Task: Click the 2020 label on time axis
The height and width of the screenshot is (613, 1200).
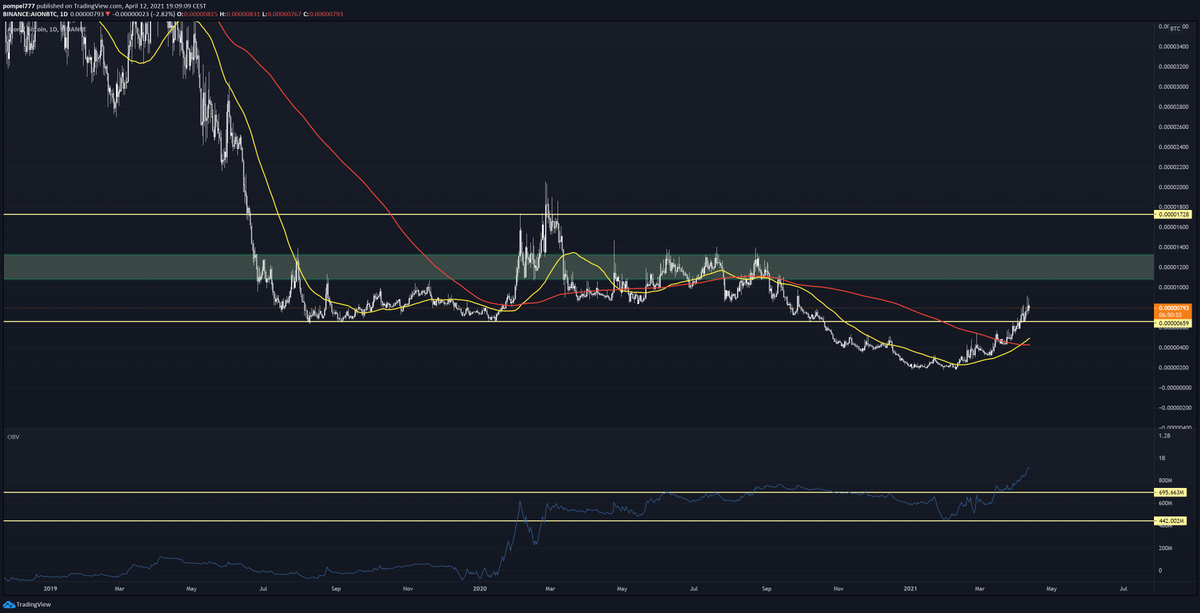Action: tap(479, 590)
